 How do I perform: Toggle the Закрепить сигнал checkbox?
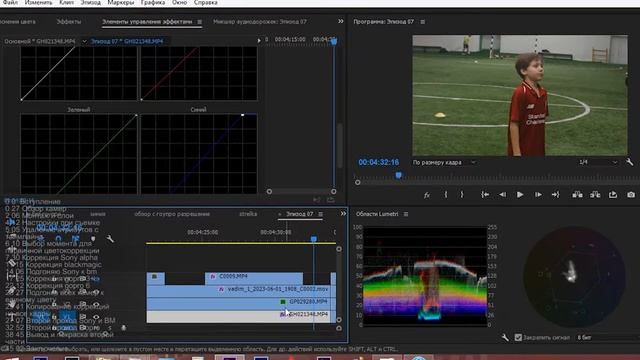tap(518, 338)
